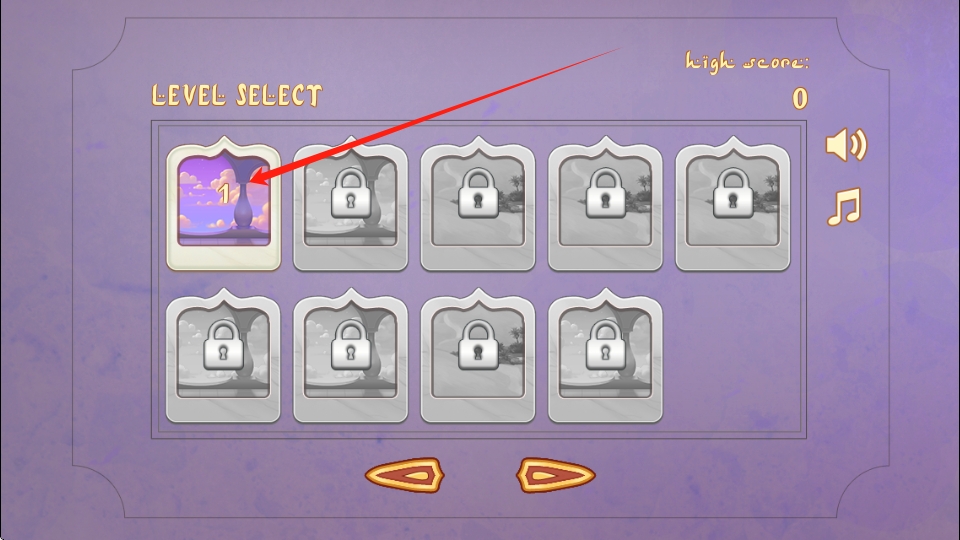Mute the sound effects speaker icon

click(x=846, y=145)
